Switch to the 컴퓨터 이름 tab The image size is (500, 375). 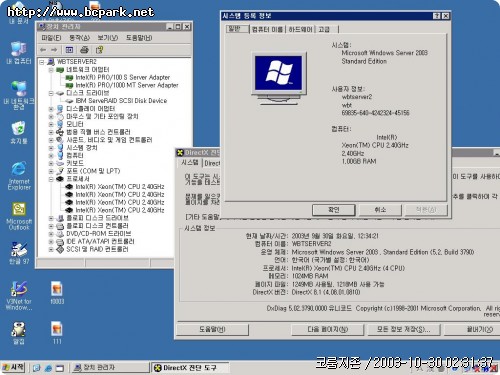tap(267, 29)
